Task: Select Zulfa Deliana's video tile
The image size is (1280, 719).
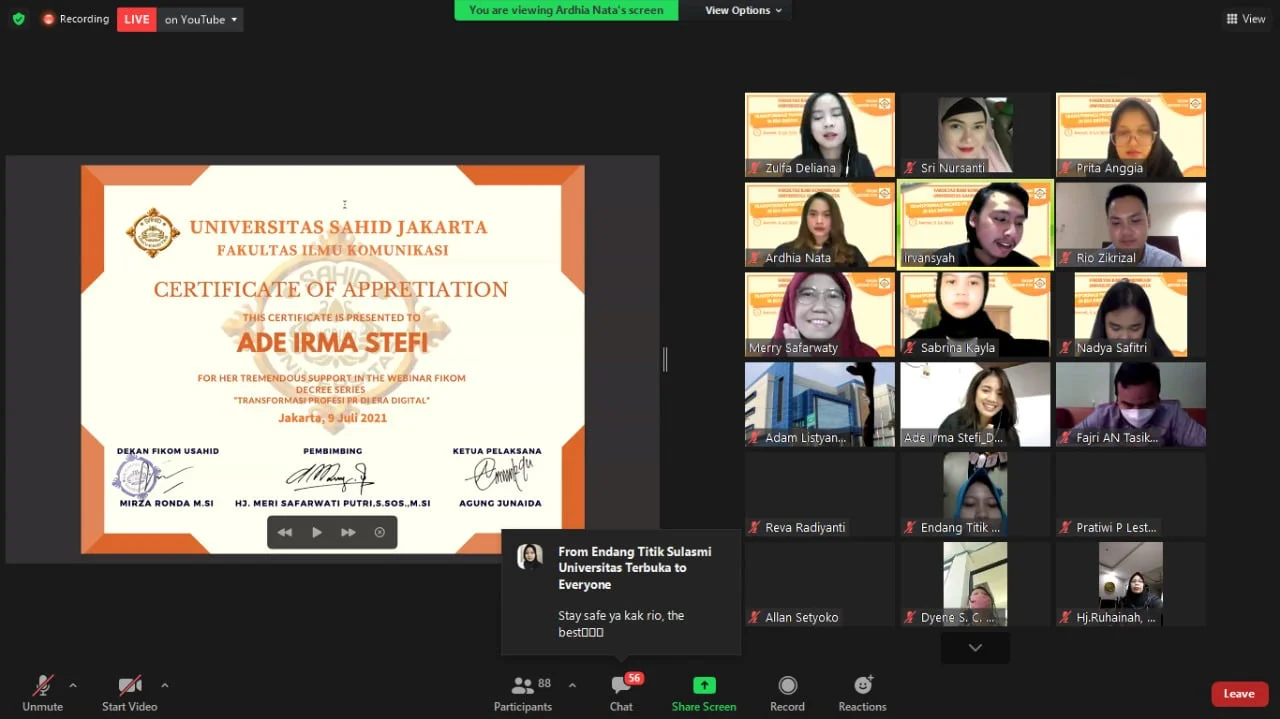Action: tap(820, 135)
